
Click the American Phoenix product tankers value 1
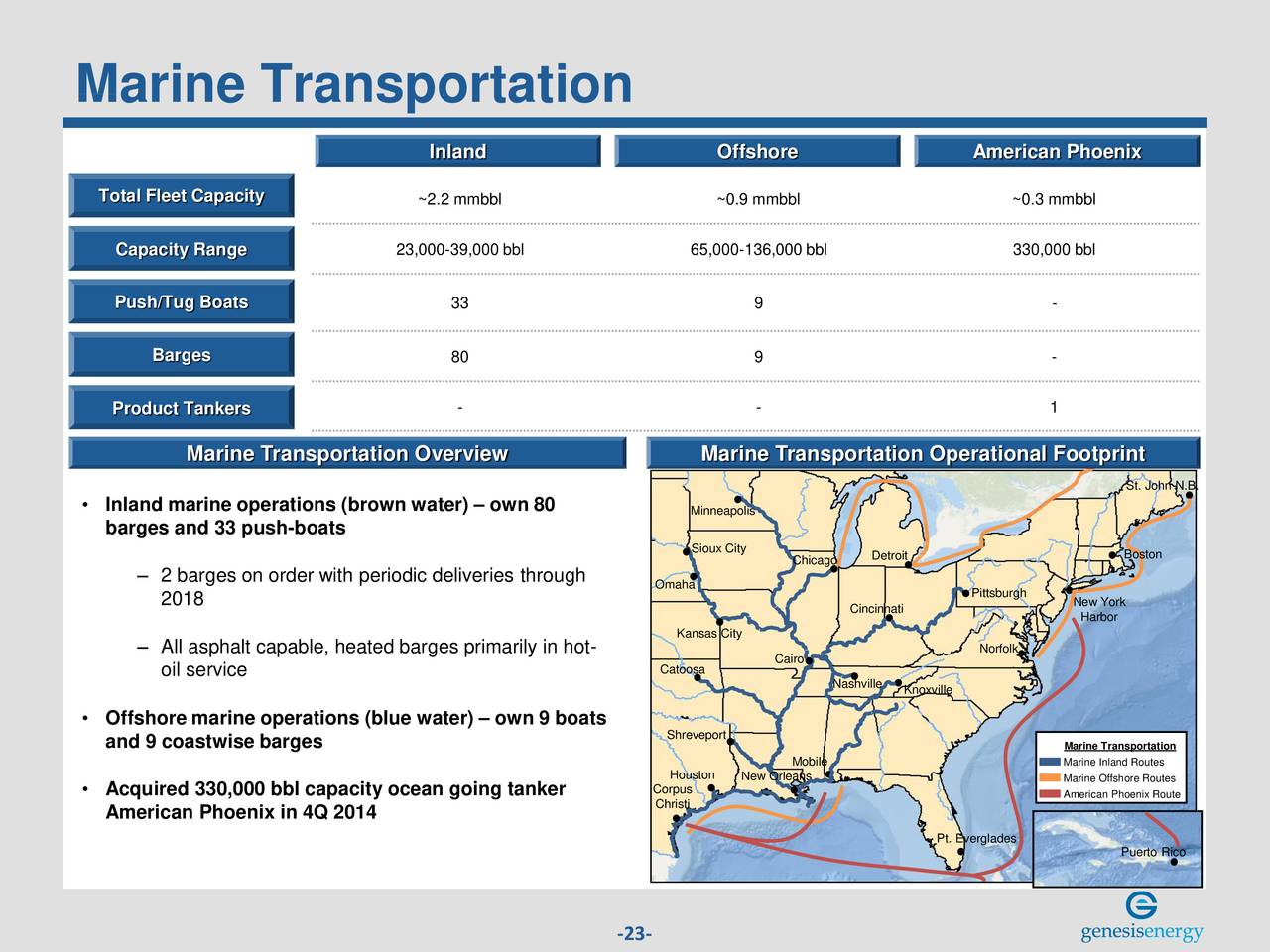coord(1054,407)
